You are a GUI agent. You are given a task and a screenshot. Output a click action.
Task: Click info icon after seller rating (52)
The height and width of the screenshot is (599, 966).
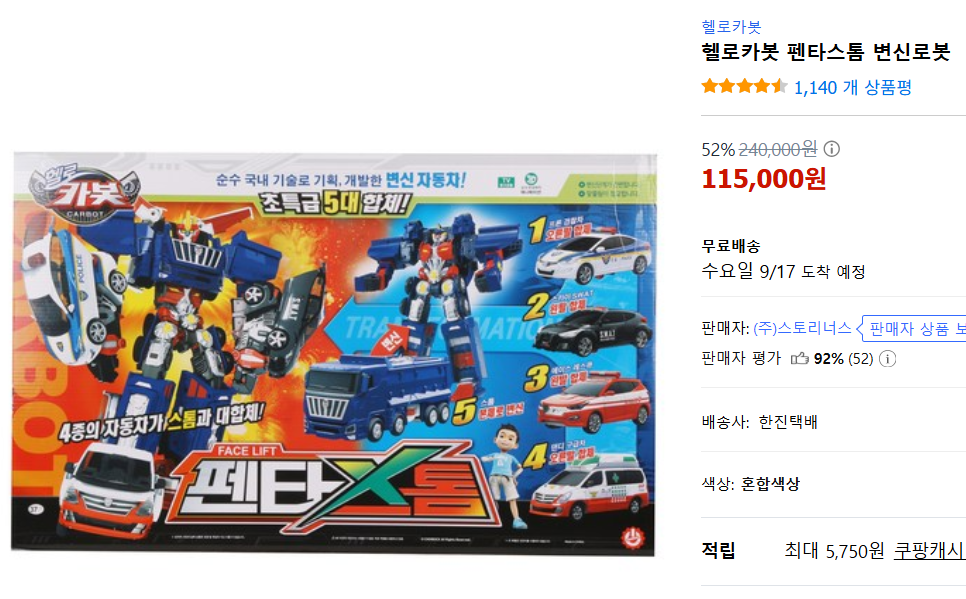point(887,358)
